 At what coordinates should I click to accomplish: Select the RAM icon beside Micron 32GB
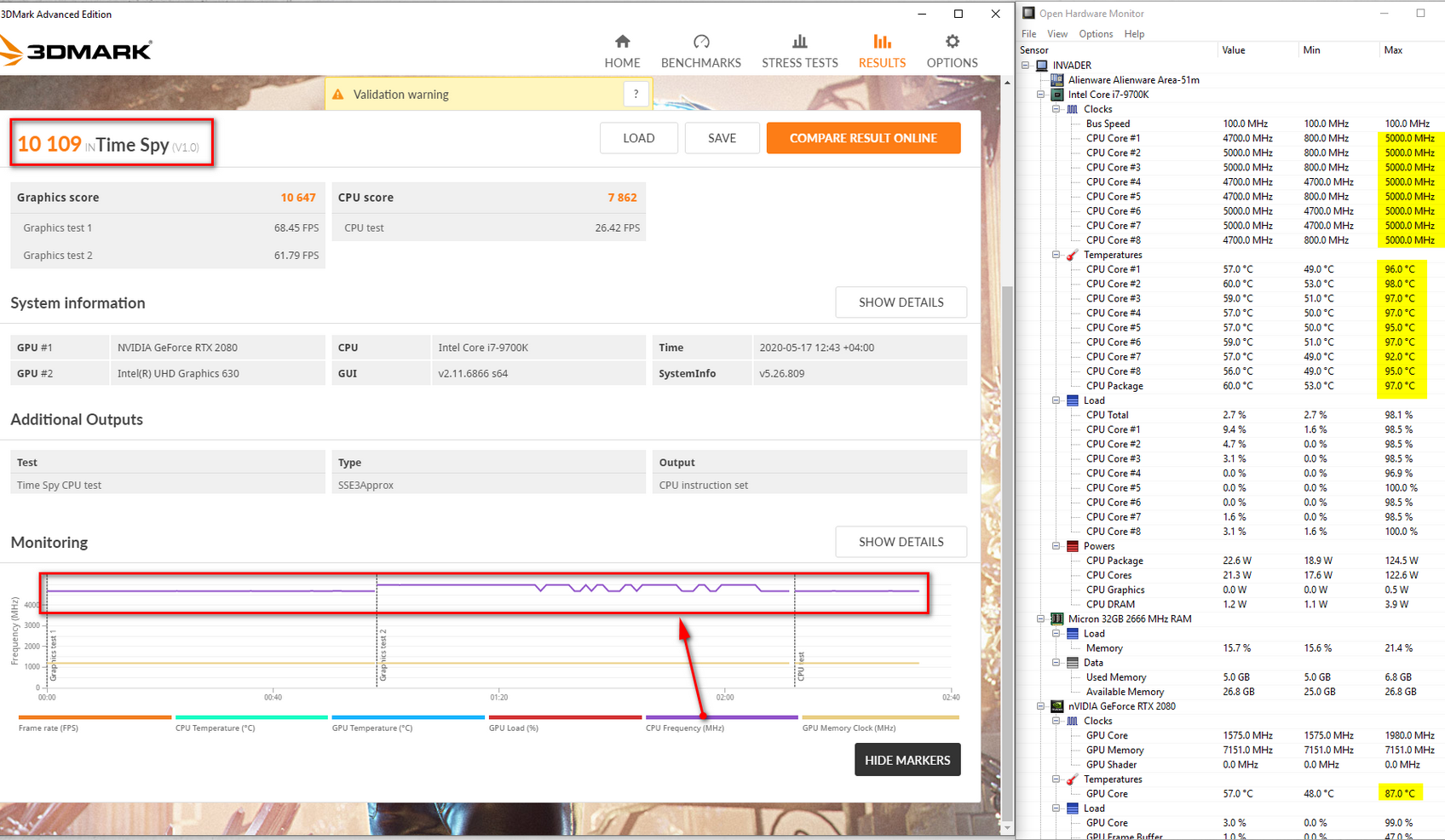point(1057,619)
